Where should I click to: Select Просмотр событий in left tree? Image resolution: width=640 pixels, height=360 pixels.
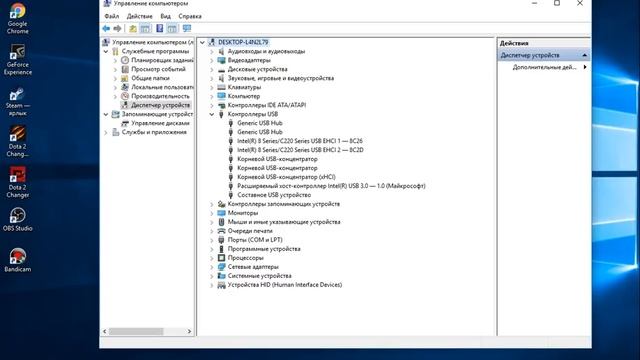(158, 69)
